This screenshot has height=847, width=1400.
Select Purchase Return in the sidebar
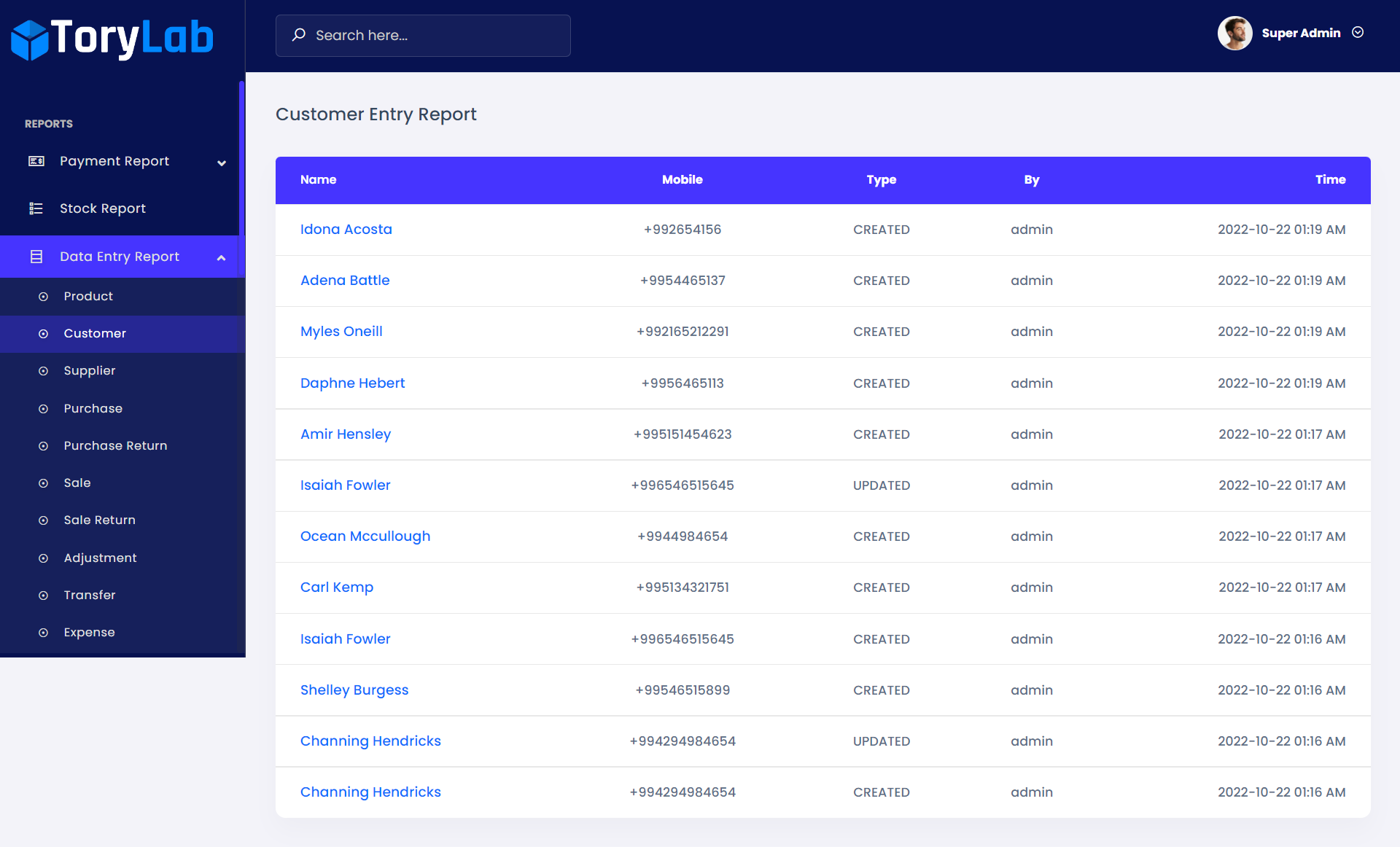115,445
